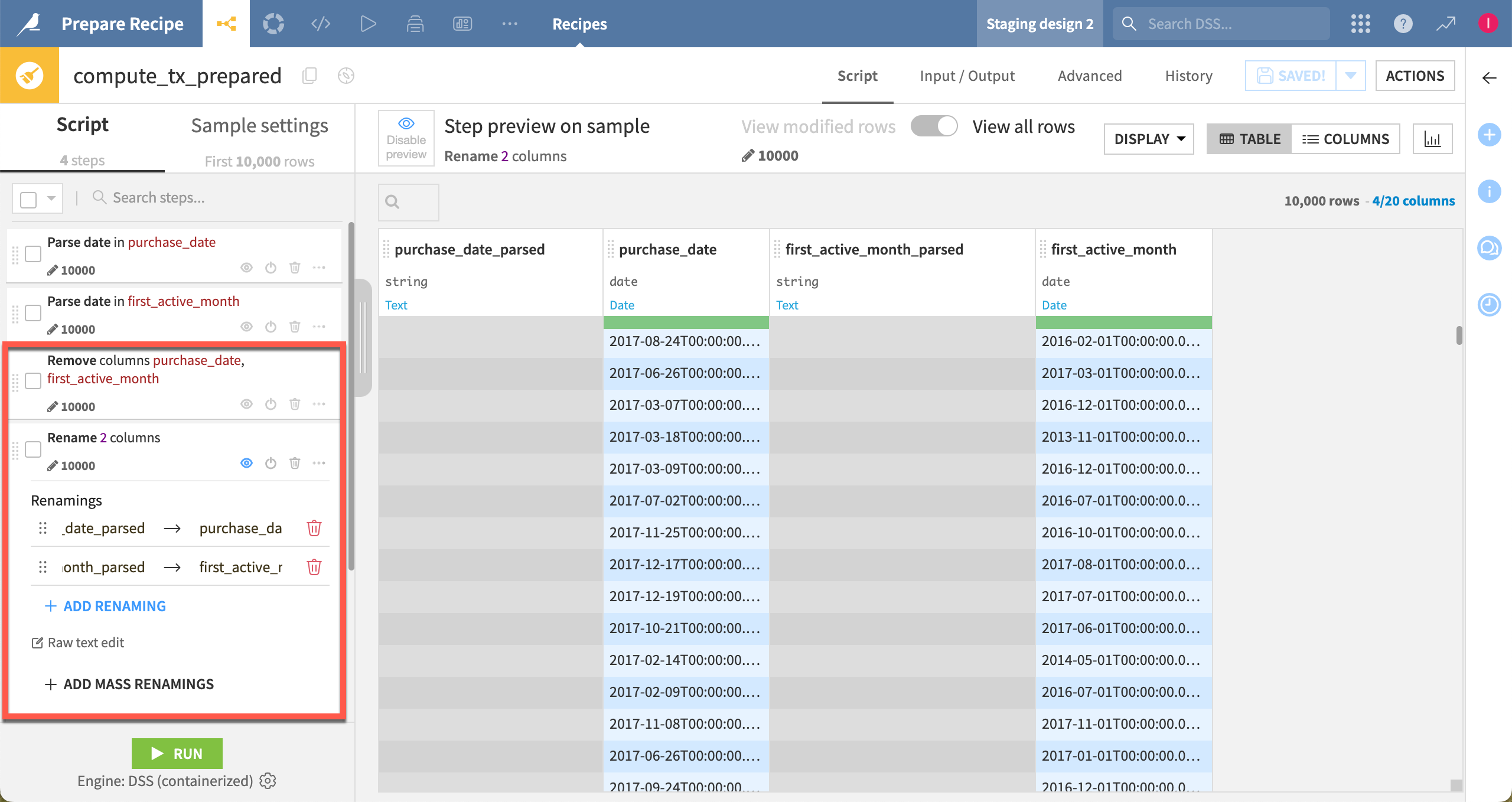Open the help question mark icon
The height and width of the screenshot is (802, 1512).
1403,24
